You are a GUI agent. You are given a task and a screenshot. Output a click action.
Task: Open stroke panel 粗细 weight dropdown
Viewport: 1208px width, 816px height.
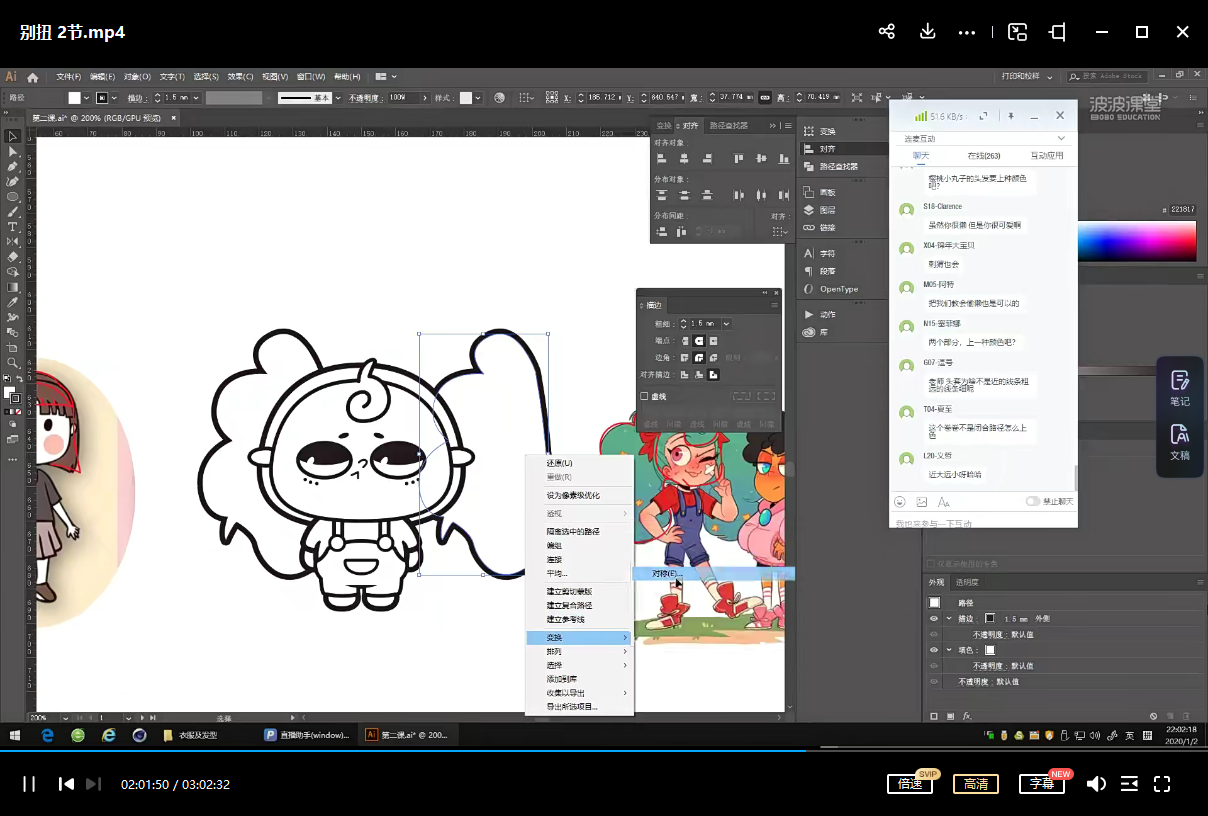tap(726, 324)
